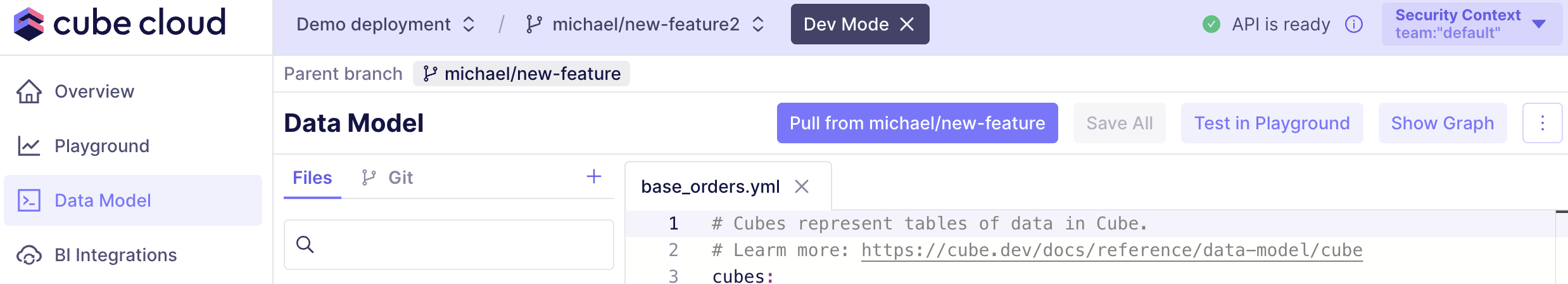Go to Overview in sidebar
1568x284 pixels.
94,92
